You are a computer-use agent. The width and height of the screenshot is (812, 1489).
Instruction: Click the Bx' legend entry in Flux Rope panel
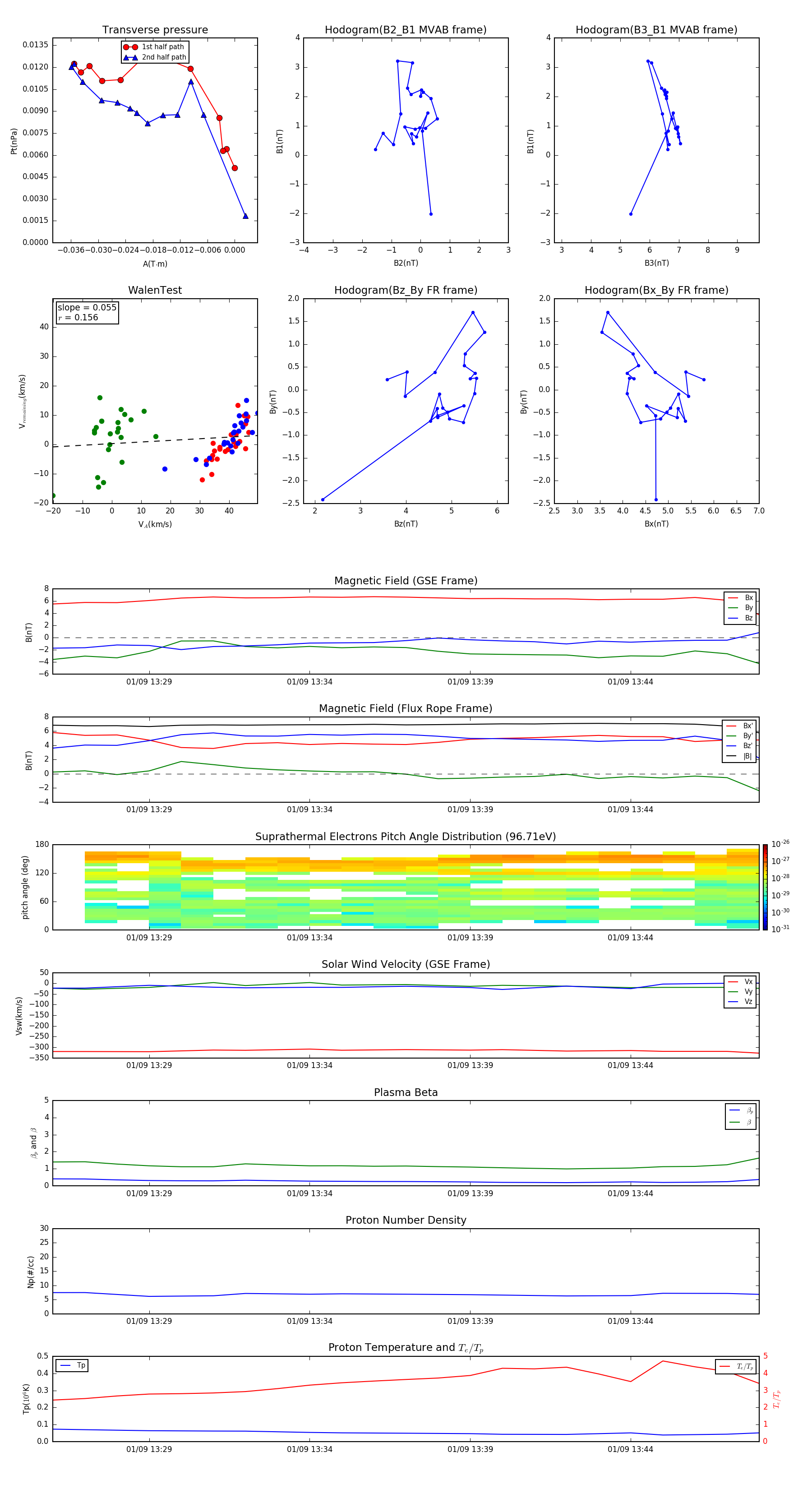tap(740, 726)
